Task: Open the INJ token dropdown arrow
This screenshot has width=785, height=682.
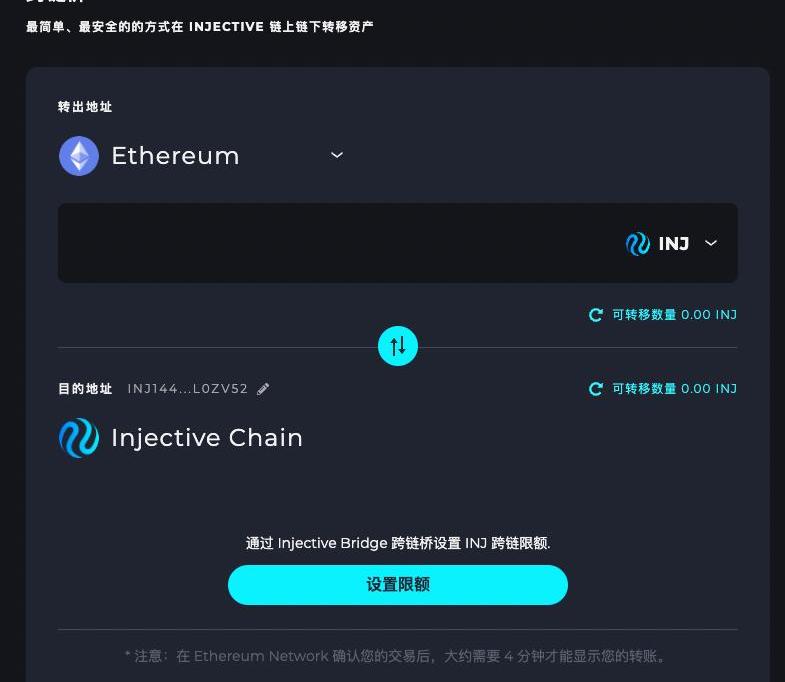Action: click(x=711, y=243)
